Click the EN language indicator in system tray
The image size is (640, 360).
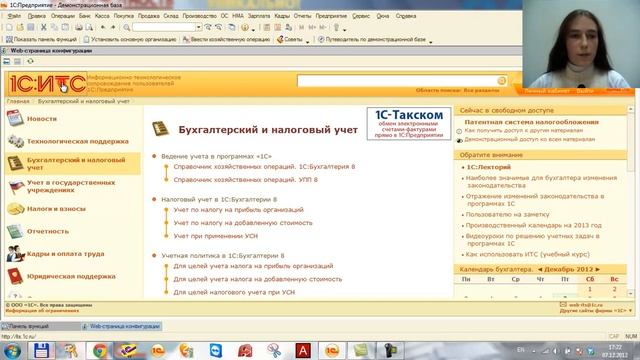pos(520,350)
